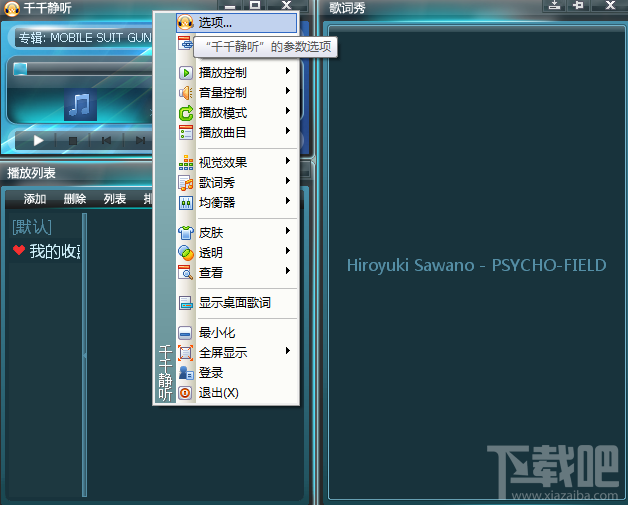Click the 列表 playlist button
The height and width of the screenshot is (505, 628).
tap(115, 199)
